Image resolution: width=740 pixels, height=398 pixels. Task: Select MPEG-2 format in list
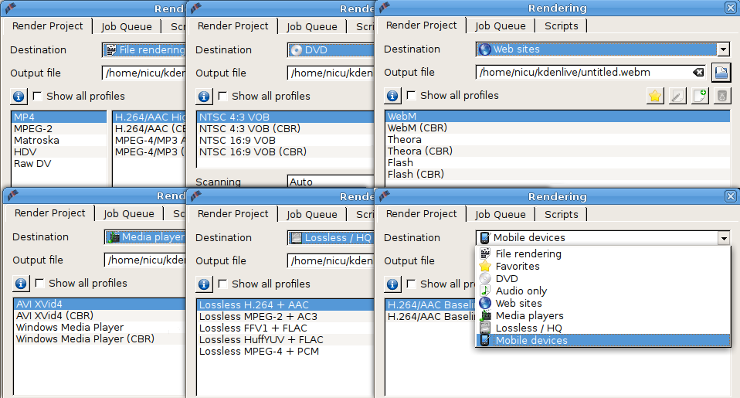[x=59, y=128]
